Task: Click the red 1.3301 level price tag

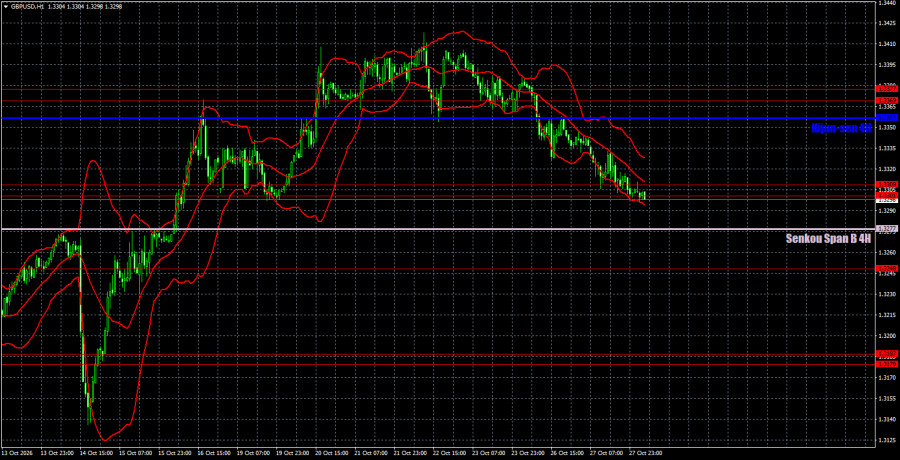Action: pyautogui.click(x=887, y=195)
